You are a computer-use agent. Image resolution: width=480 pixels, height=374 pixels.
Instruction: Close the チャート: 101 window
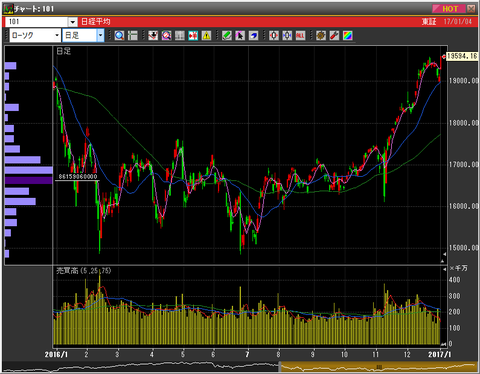[x=471, y=9]
